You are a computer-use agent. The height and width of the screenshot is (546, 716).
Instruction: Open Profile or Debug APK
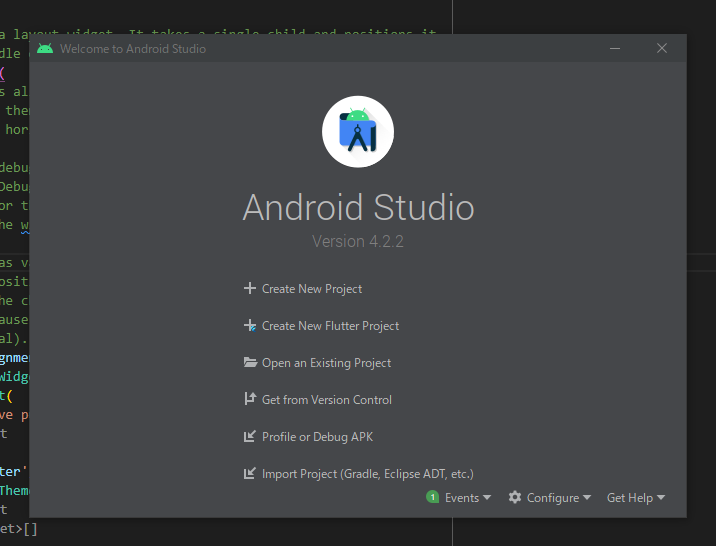click(x=317, y=437)
